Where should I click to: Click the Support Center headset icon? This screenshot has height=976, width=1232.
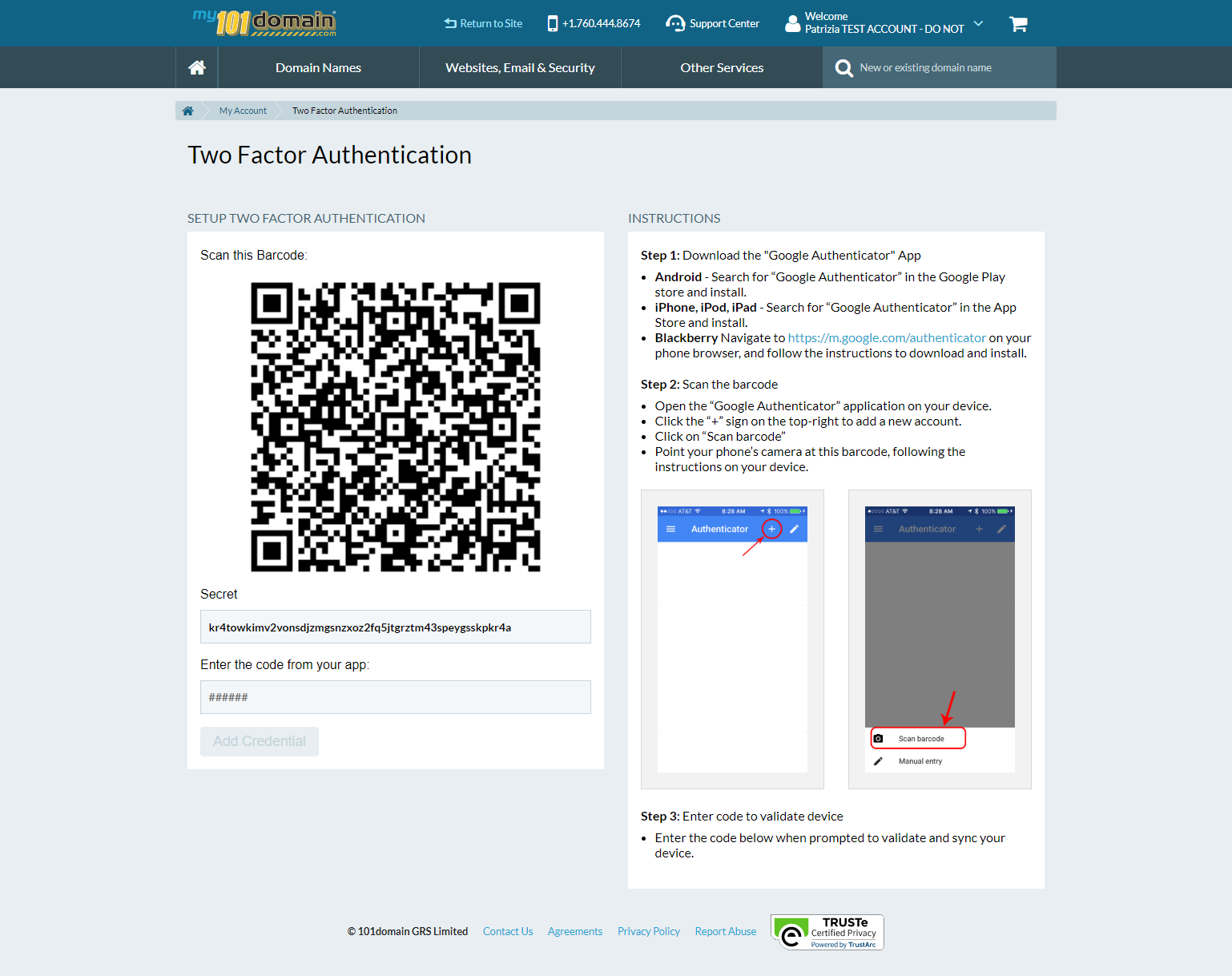click(x=675, y=23)
